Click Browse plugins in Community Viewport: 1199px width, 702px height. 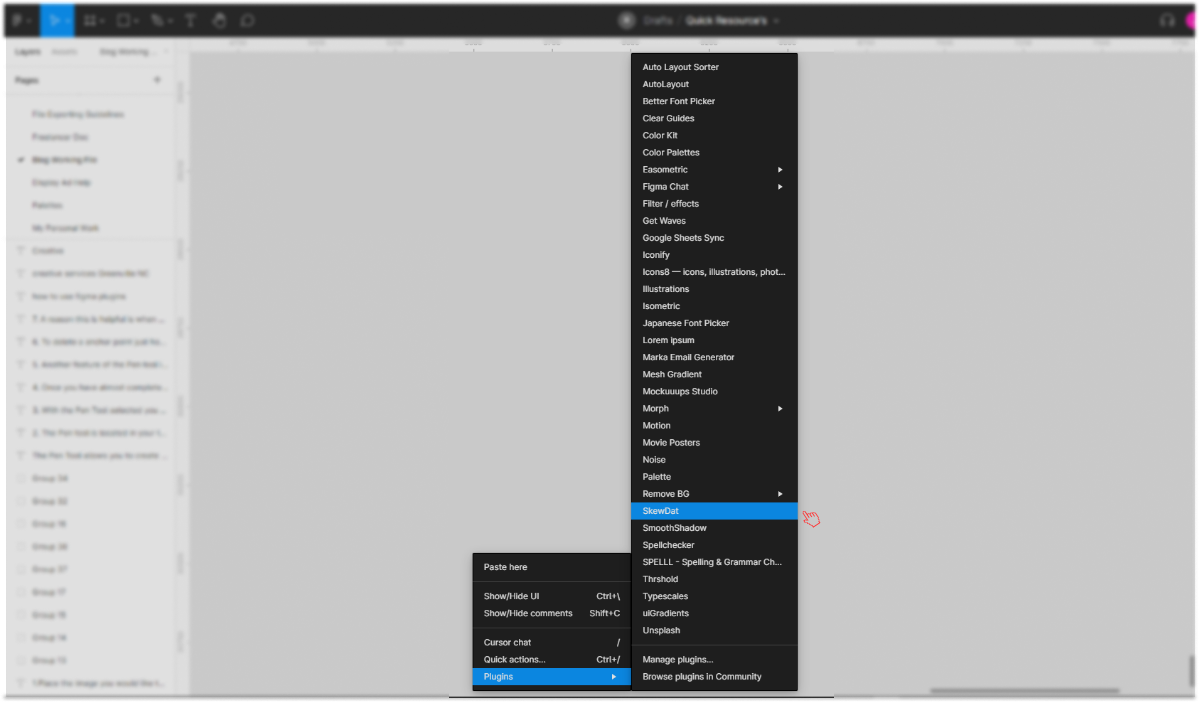coord(700,676)
